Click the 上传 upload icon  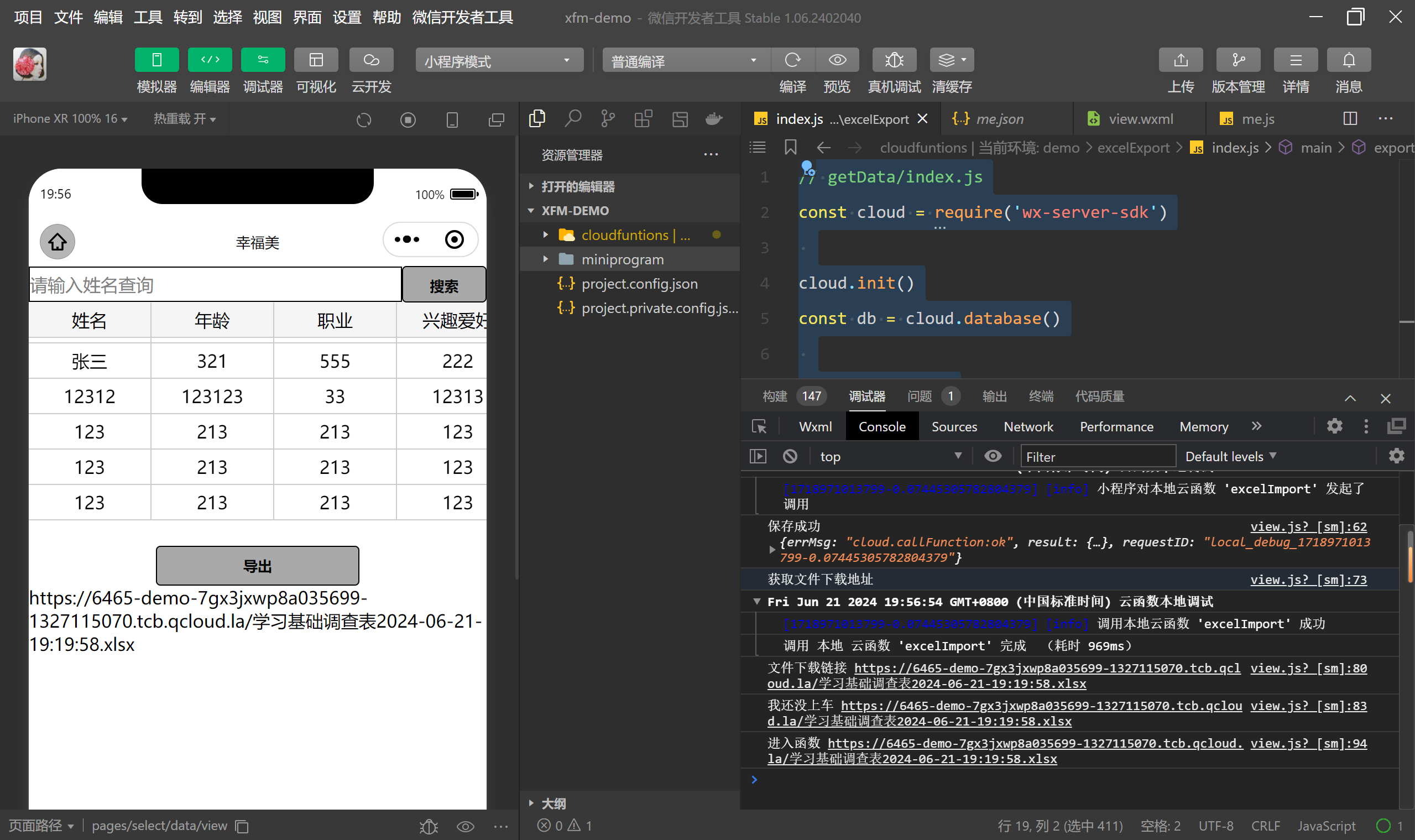(x=1180, y=60)
